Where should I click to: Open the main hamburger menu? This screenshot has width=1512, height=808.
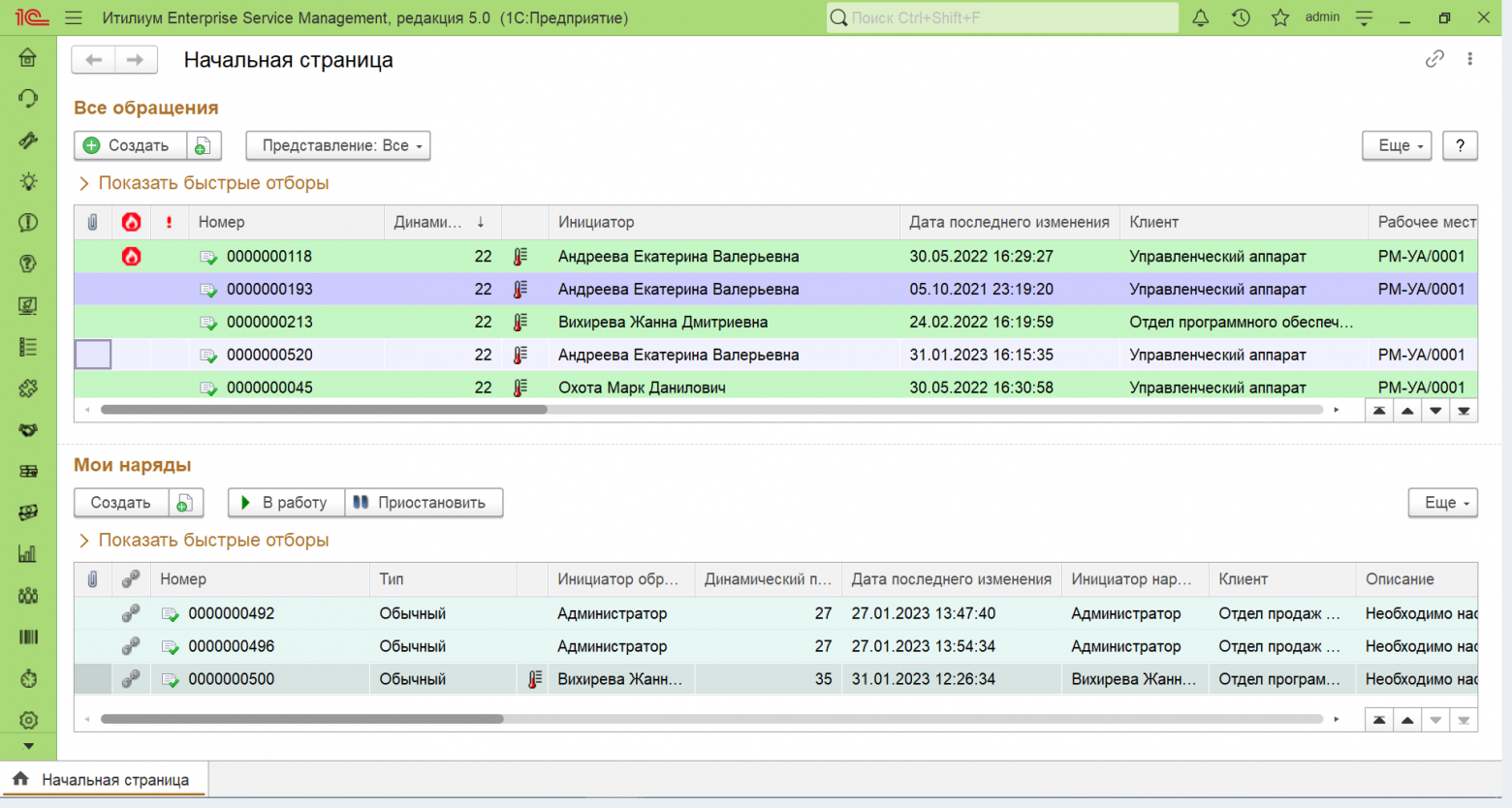click(x=74, y=17)
